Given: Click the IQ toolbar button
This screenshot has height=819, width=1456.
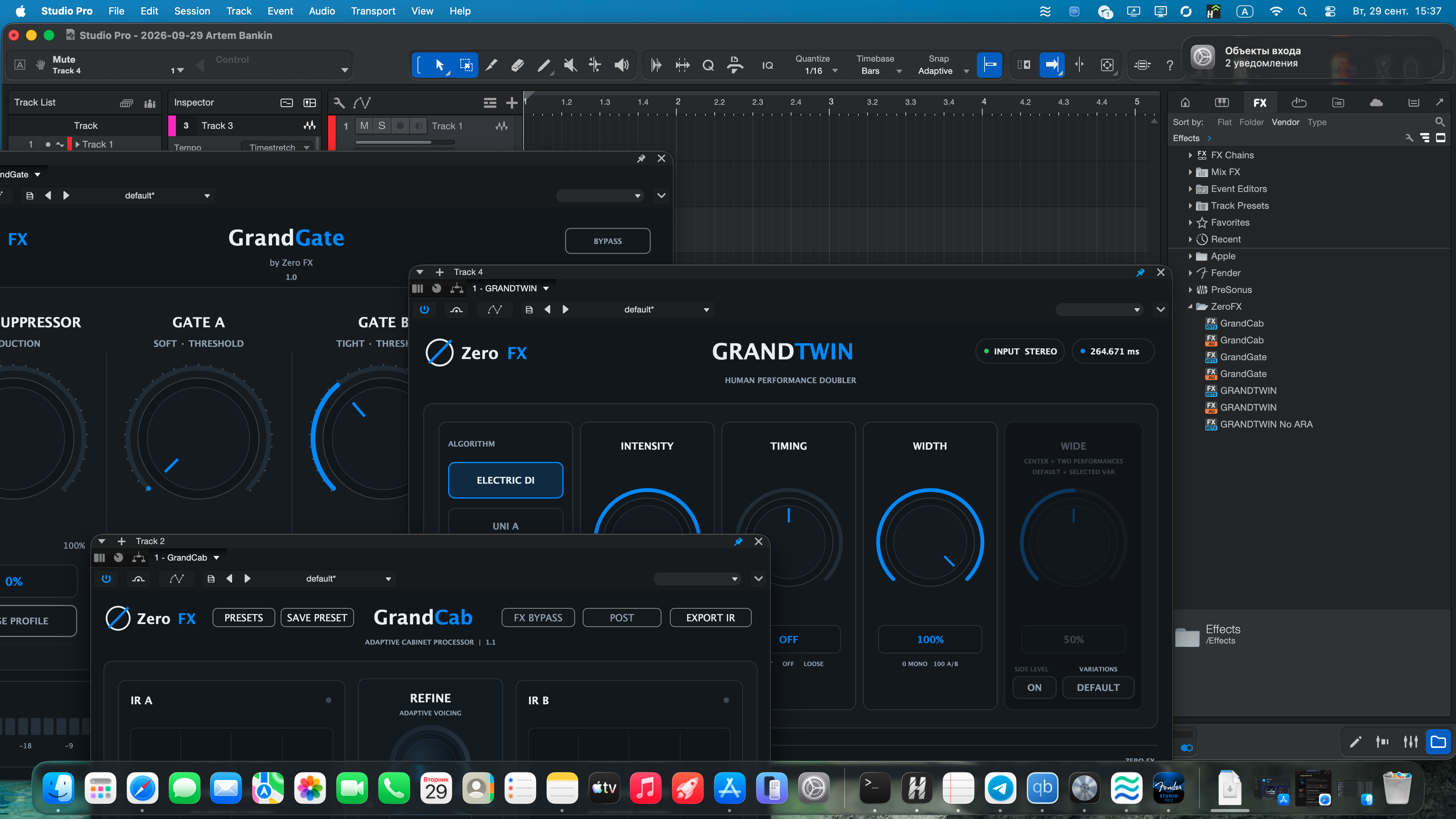Looking at the screenshot, I should [767, 65].
